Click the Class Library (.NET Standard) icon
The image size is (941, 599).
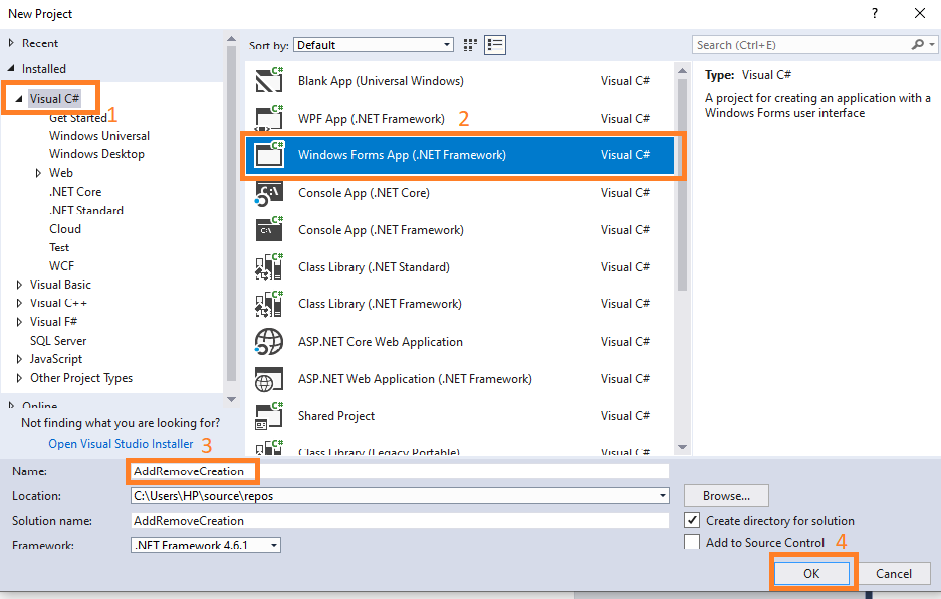tap(269, 266)
